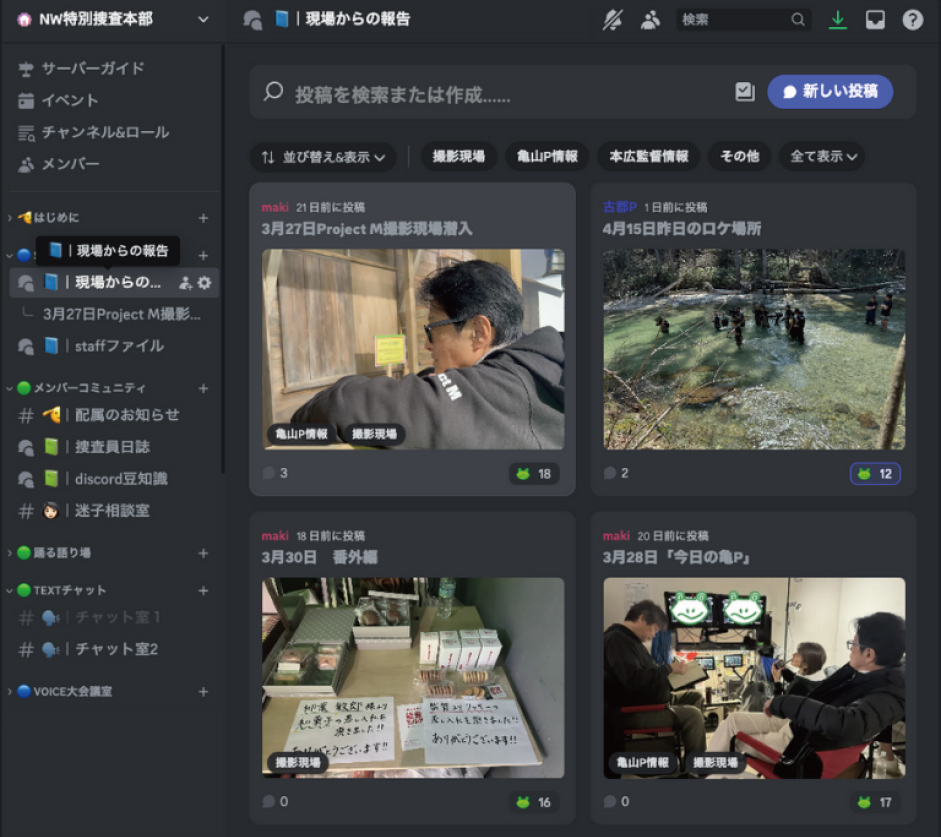The width and height of the screenshot is (941, 837).
Task: Select the 本広監督情報 tag filter
Action: (x=648, y=157)
